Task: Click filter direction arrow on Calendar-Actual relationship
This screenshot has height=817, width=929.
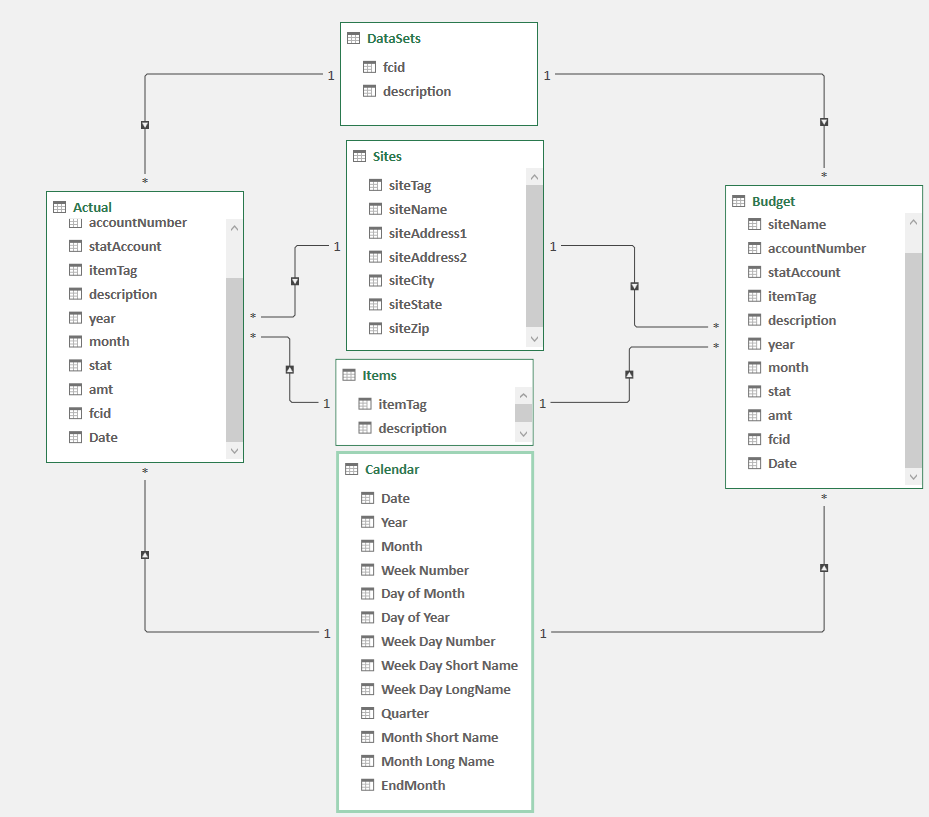Action: [x=145, y=555]
